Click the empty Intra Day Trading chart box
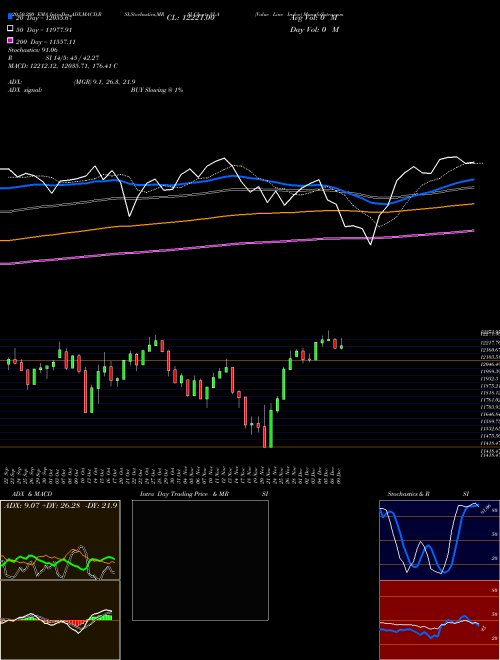 [200, 560]
